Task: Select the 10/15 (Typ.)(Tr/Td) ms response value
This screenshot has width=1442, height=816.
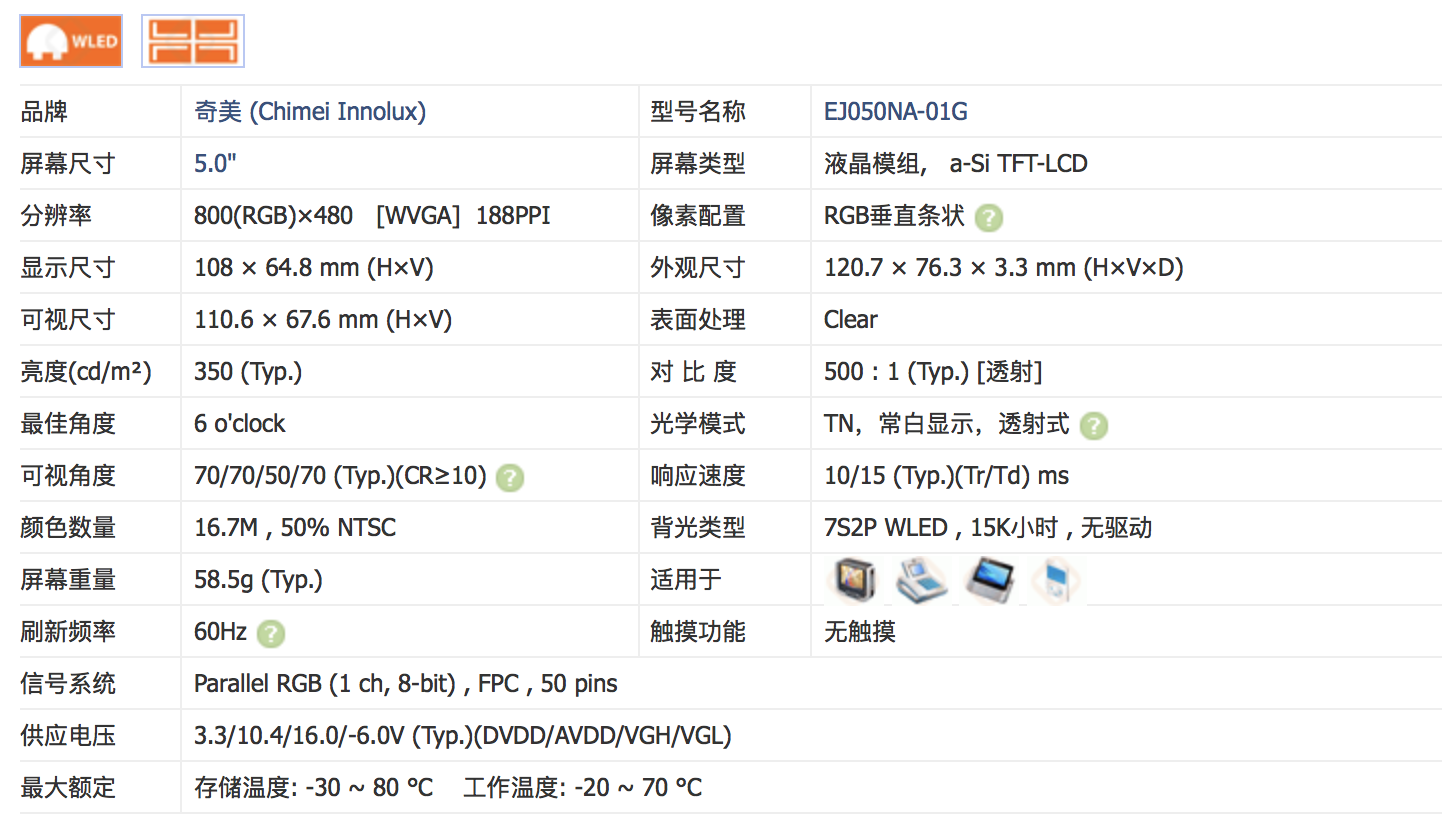Action: click(x=946, y=475)
